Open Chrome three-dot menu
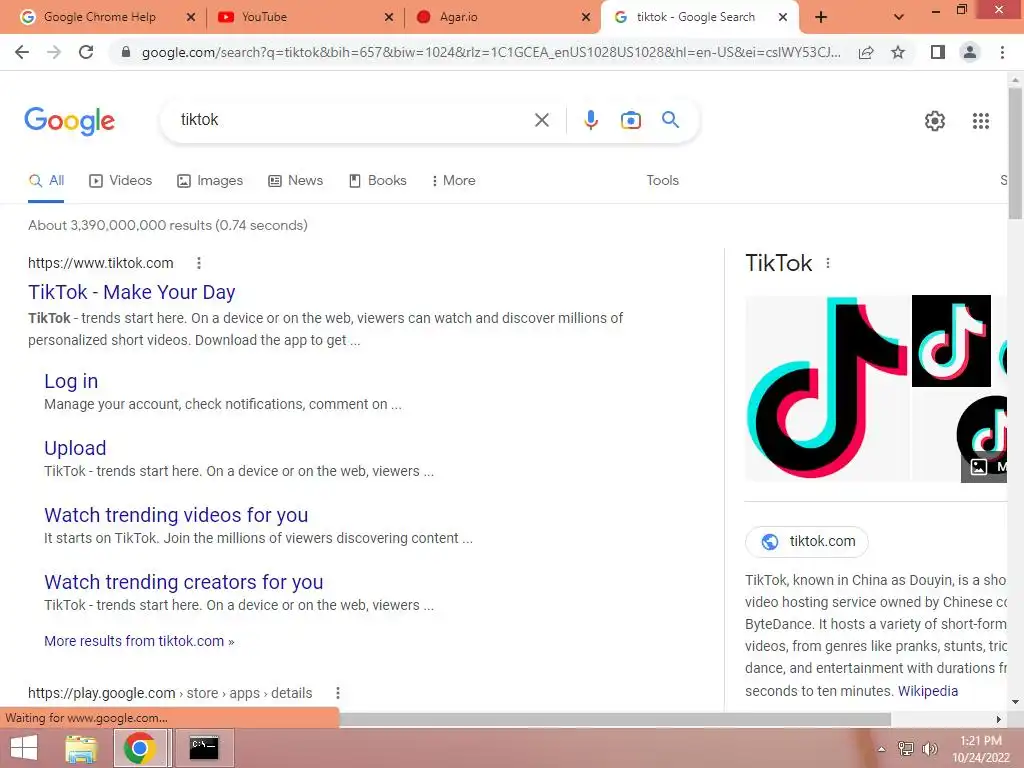This screenshot has width=1024, height=768. click(x=1002, y=52)
